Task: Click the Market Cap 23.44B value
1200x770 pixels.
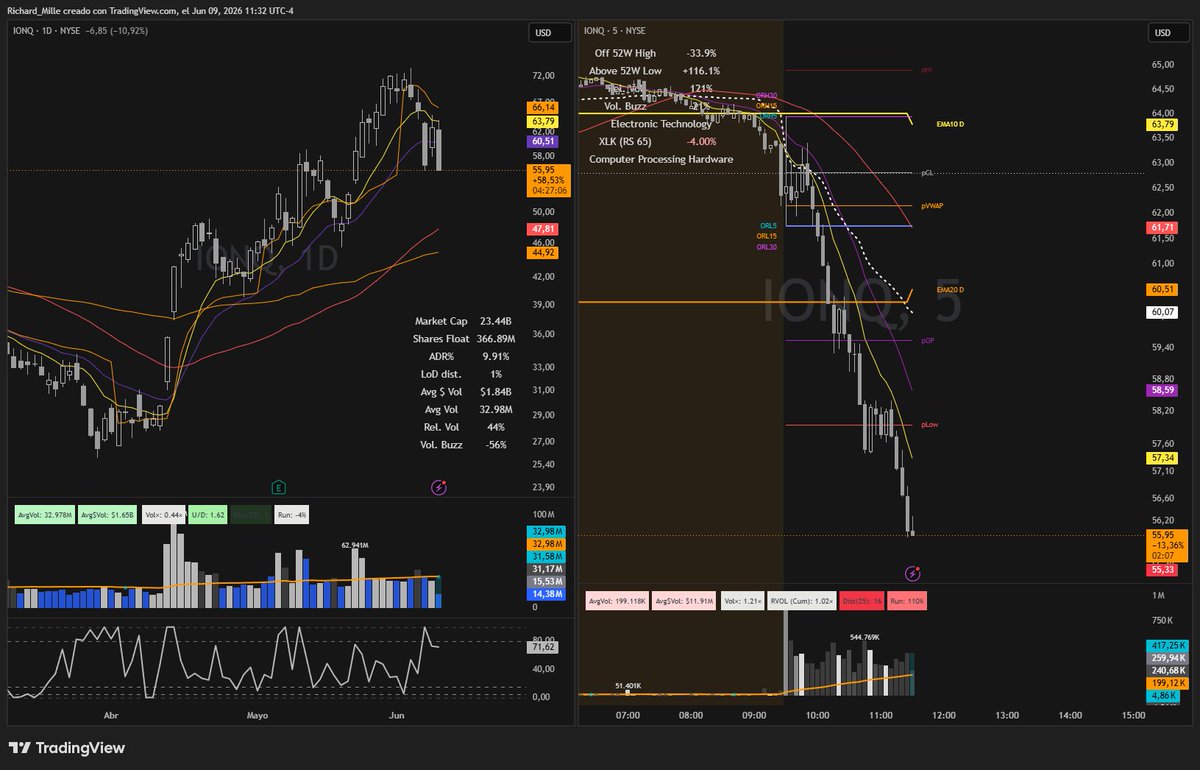Action: (495, 321)
